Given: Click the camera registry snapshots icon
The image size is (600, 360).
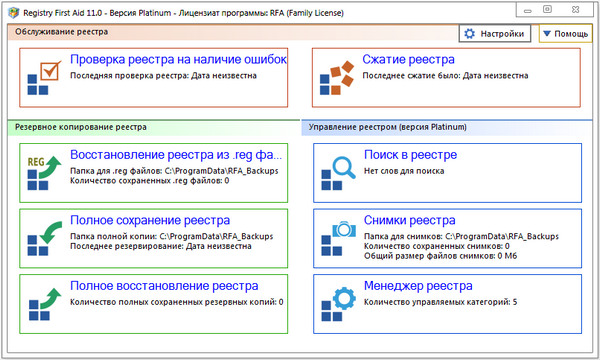Looking at the screenshot, I should click(338, 238).
